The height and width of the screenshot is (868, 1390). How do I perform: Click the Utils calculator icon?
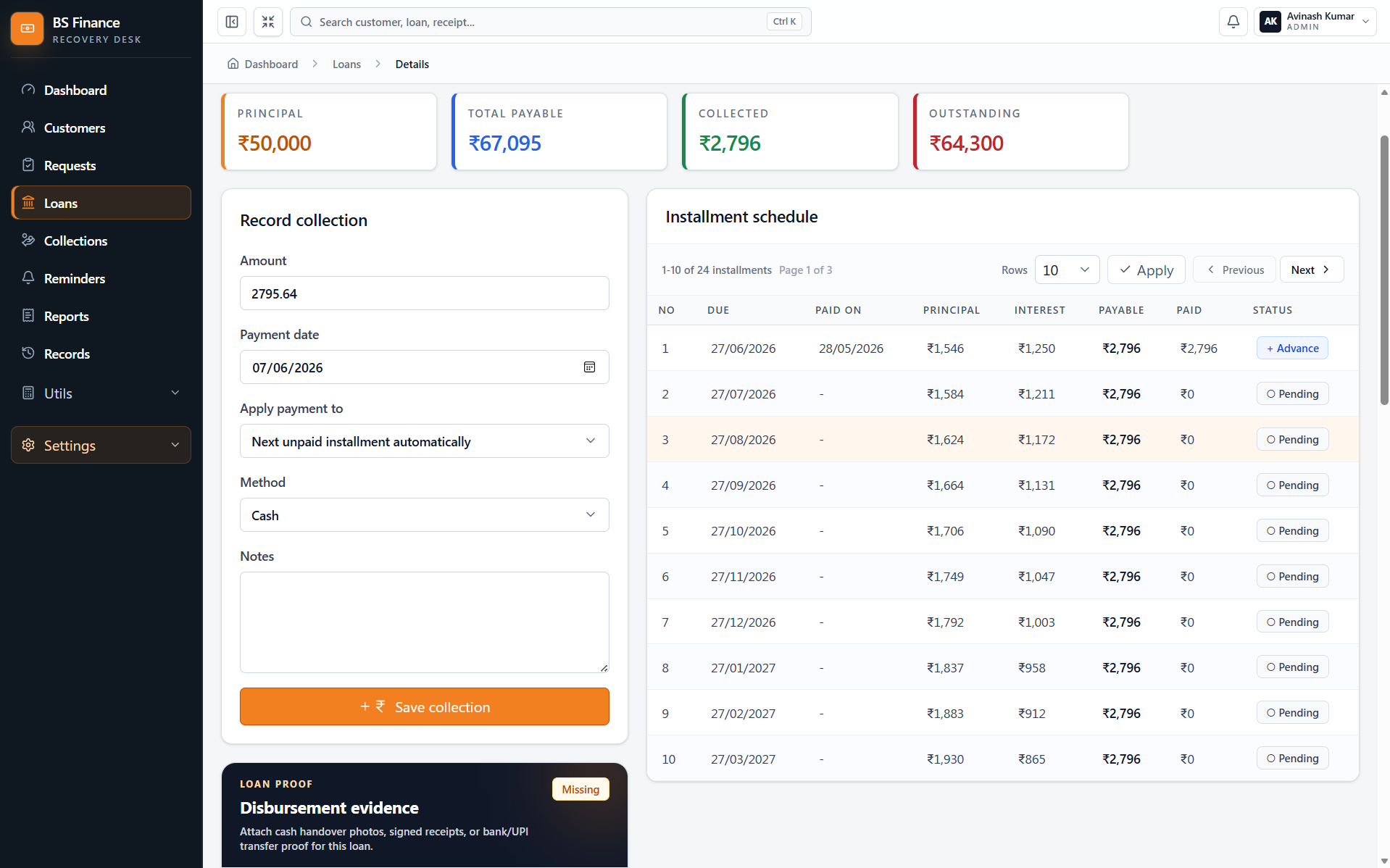coord(28,393)
